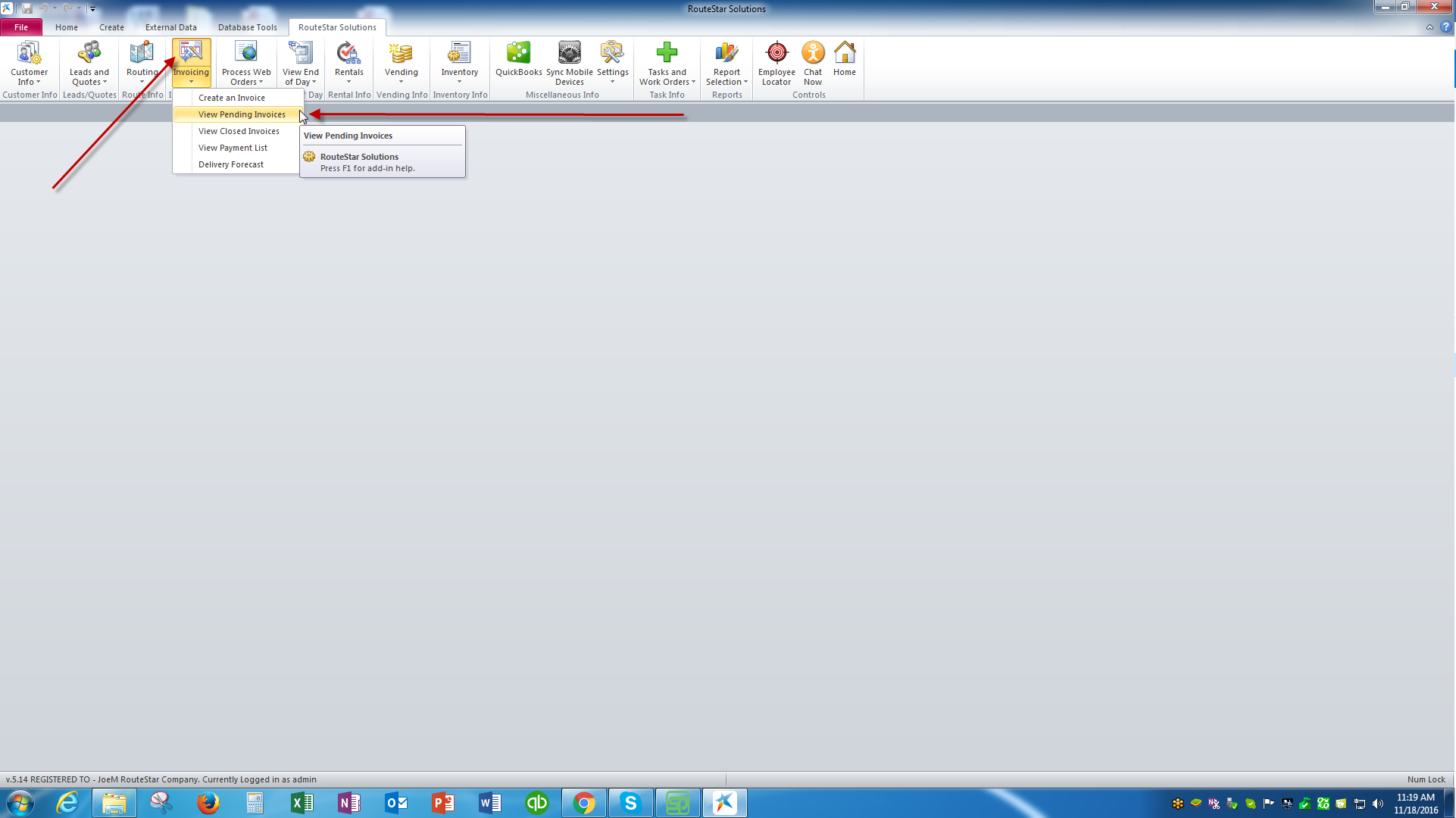Image resolution: width=1456 pixels, height=818 pixels.
Task: Open Customize Quick Access Toolbar dropdown
Action: point(92,9)
